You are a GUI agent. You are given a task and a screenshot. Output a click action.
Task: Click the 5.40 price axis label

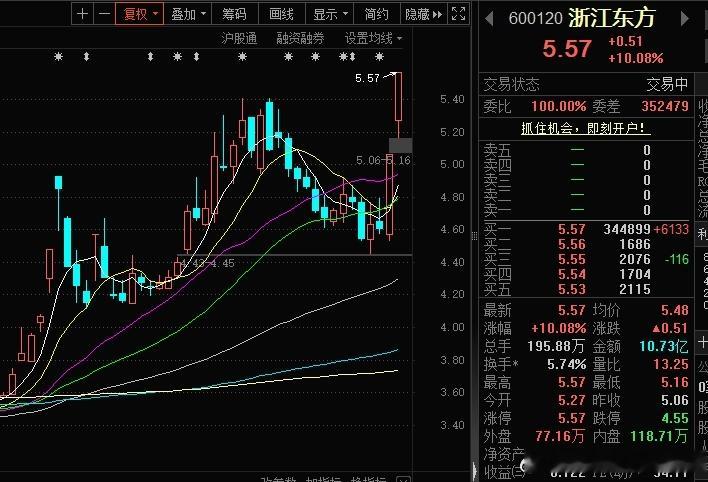pyautogui.click(x=452, y=99)
